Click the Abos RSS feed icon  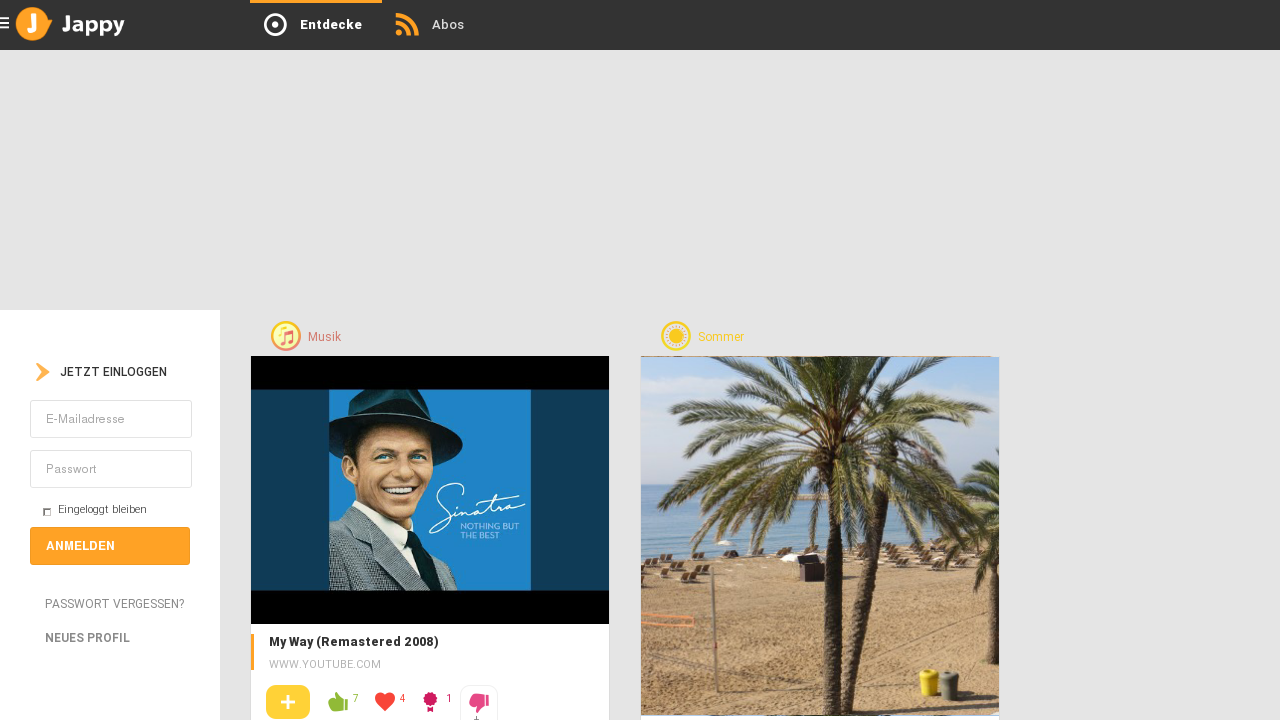point(407,25)
